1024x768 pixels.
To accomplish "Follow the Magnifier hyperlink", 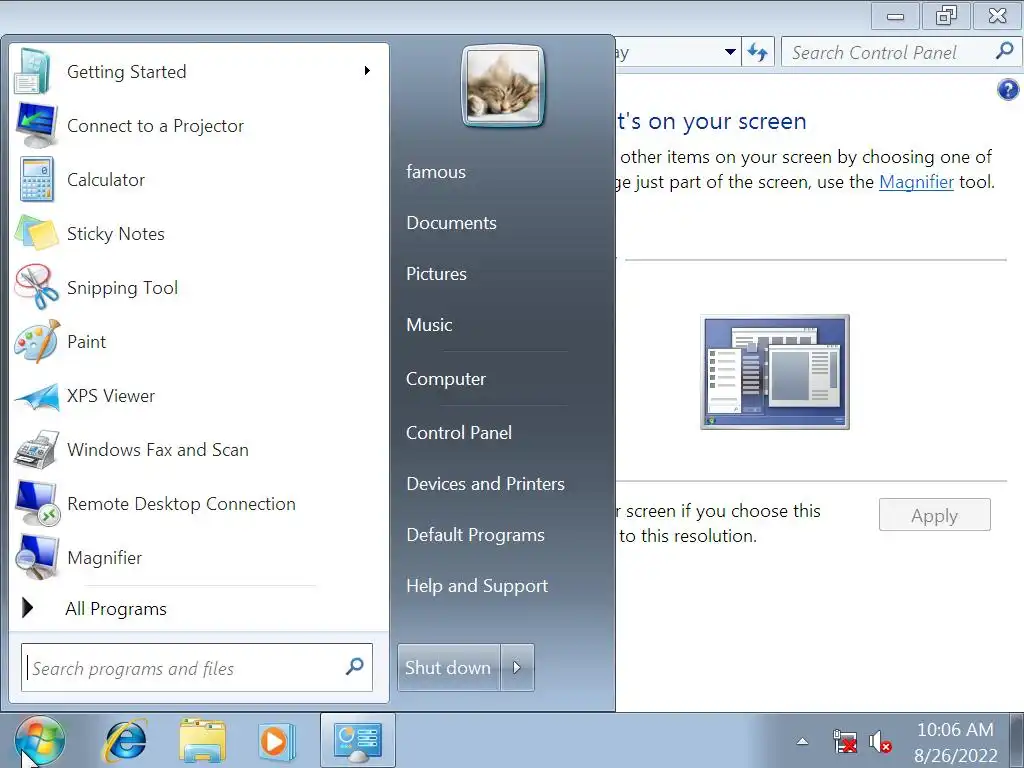I will point(916,182).
